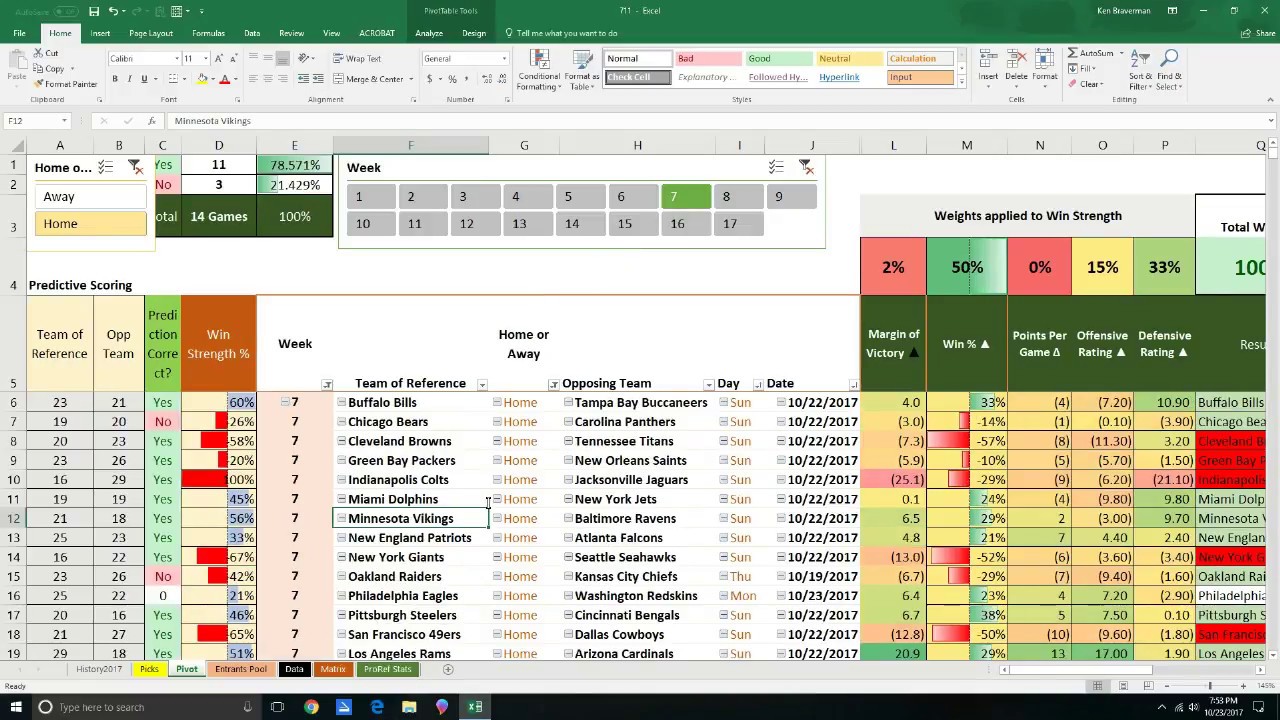
Task: Add a new worksheet with plus button
Action: tap(448, 669)
